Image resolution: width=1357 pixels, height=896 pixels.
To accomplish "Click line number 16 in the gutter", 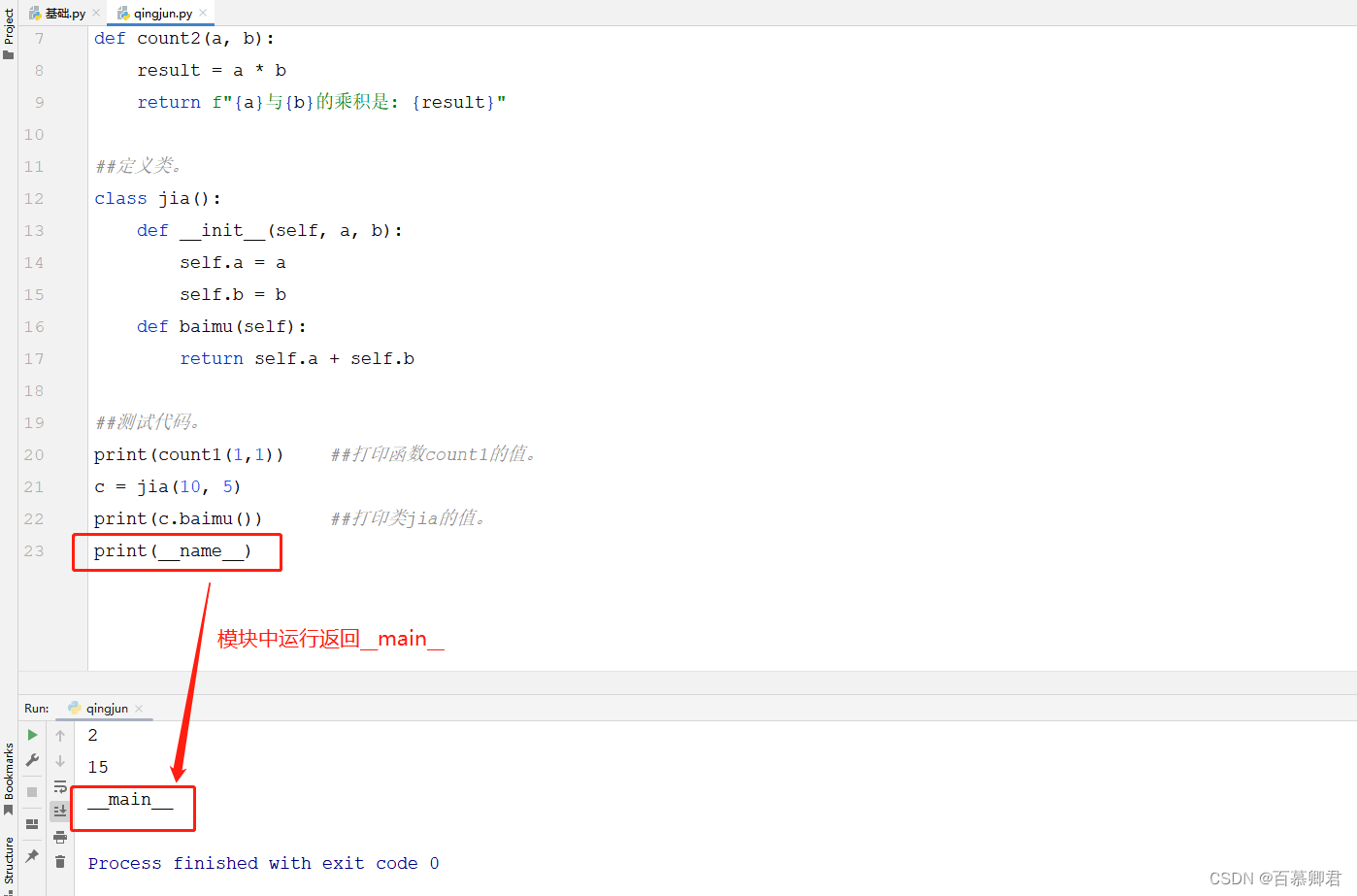I will click(34, 326).
